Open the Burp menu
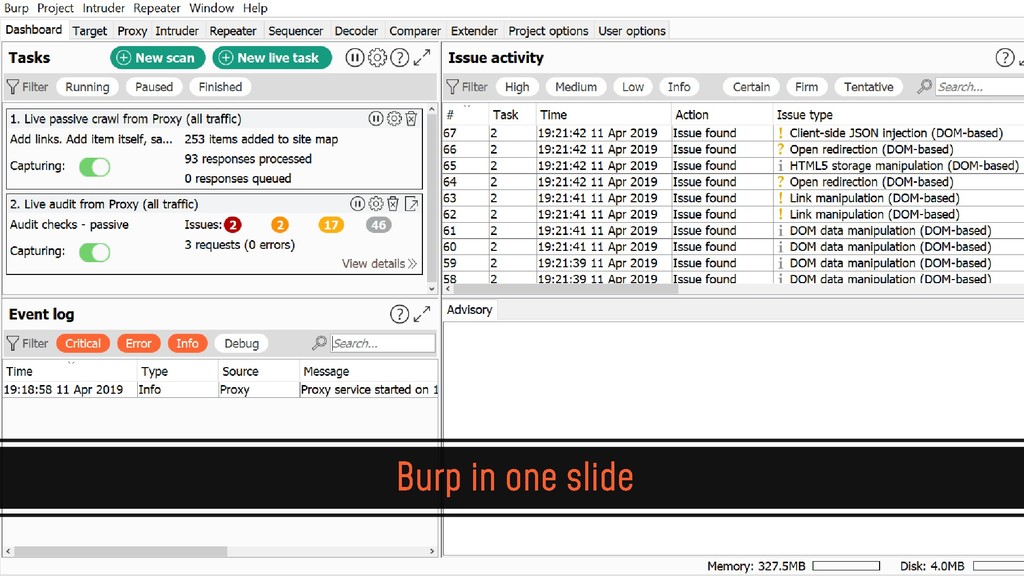Viewport: 1024px width, 576px height. pos(16,8)
